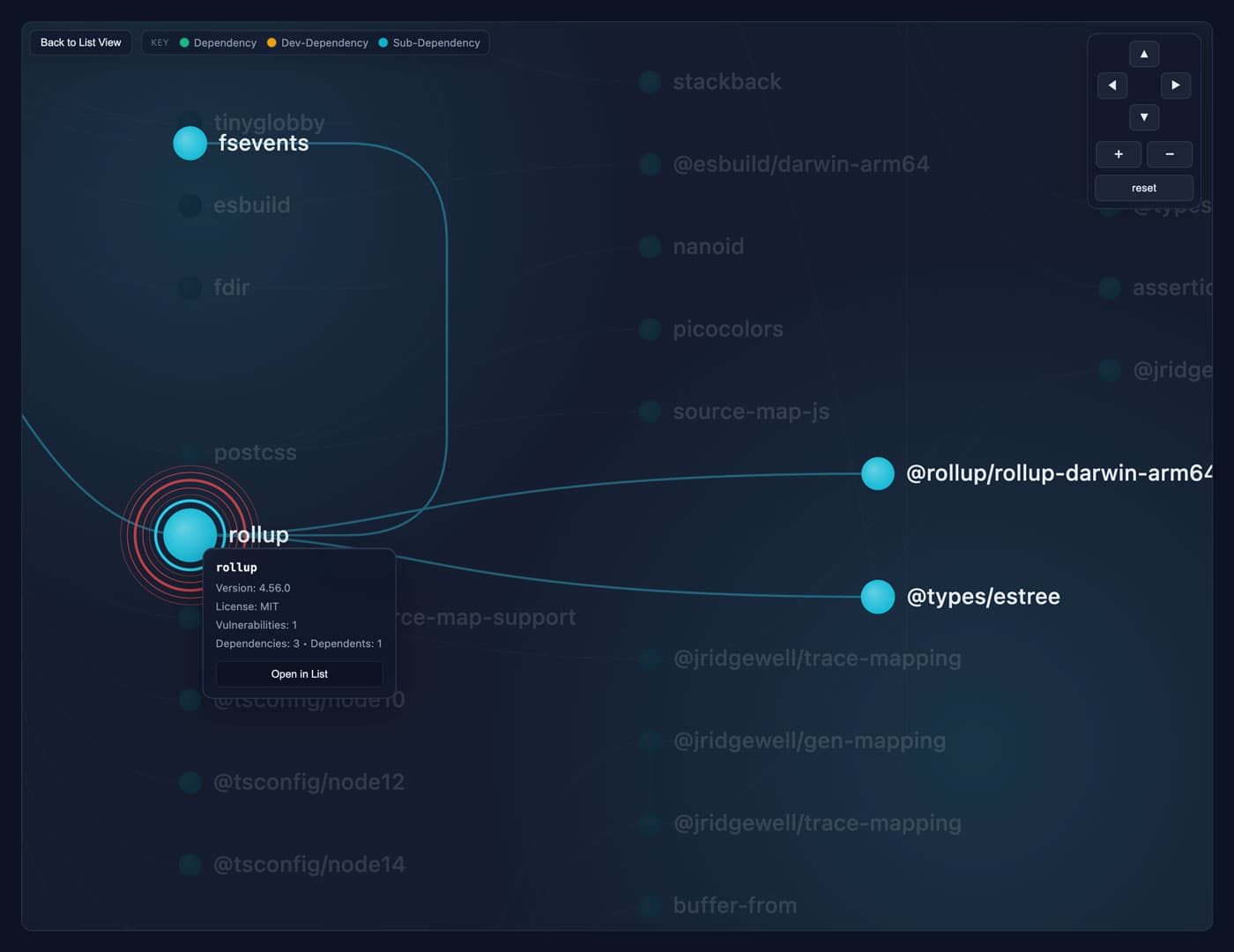The height and width of the screenshot is (952, 1234).
Task: Reset the graph view
Action: 1143,188
